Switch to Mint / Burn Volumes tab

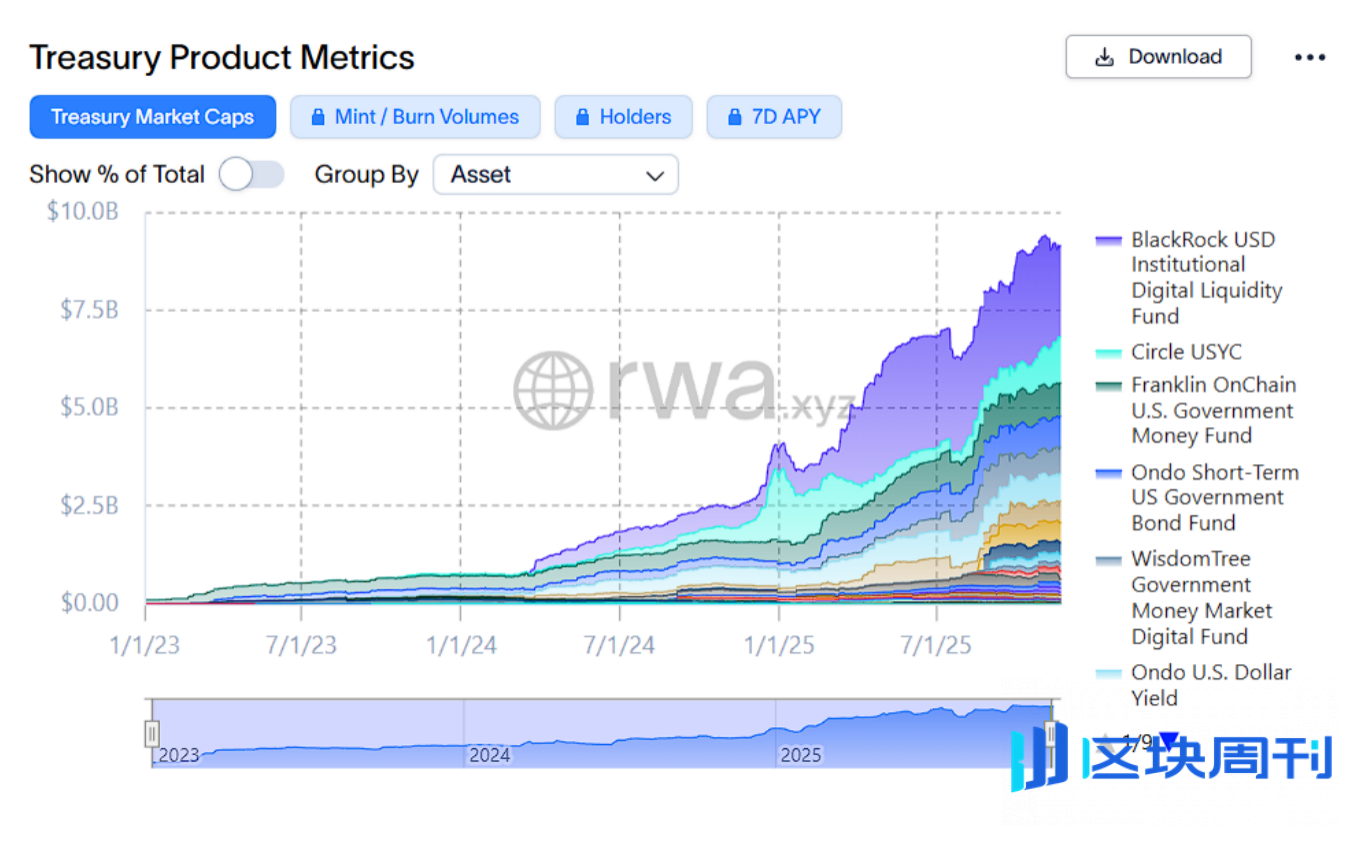[x=415, y=117]
